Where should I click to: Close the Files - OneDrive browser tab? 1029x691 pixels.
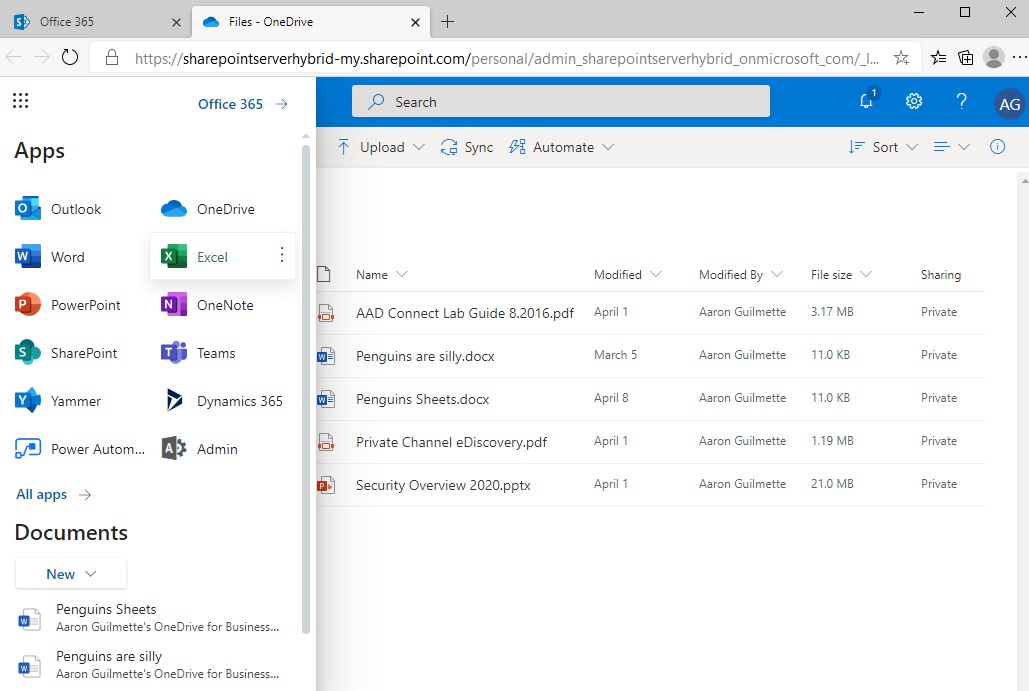click(415, 22)
